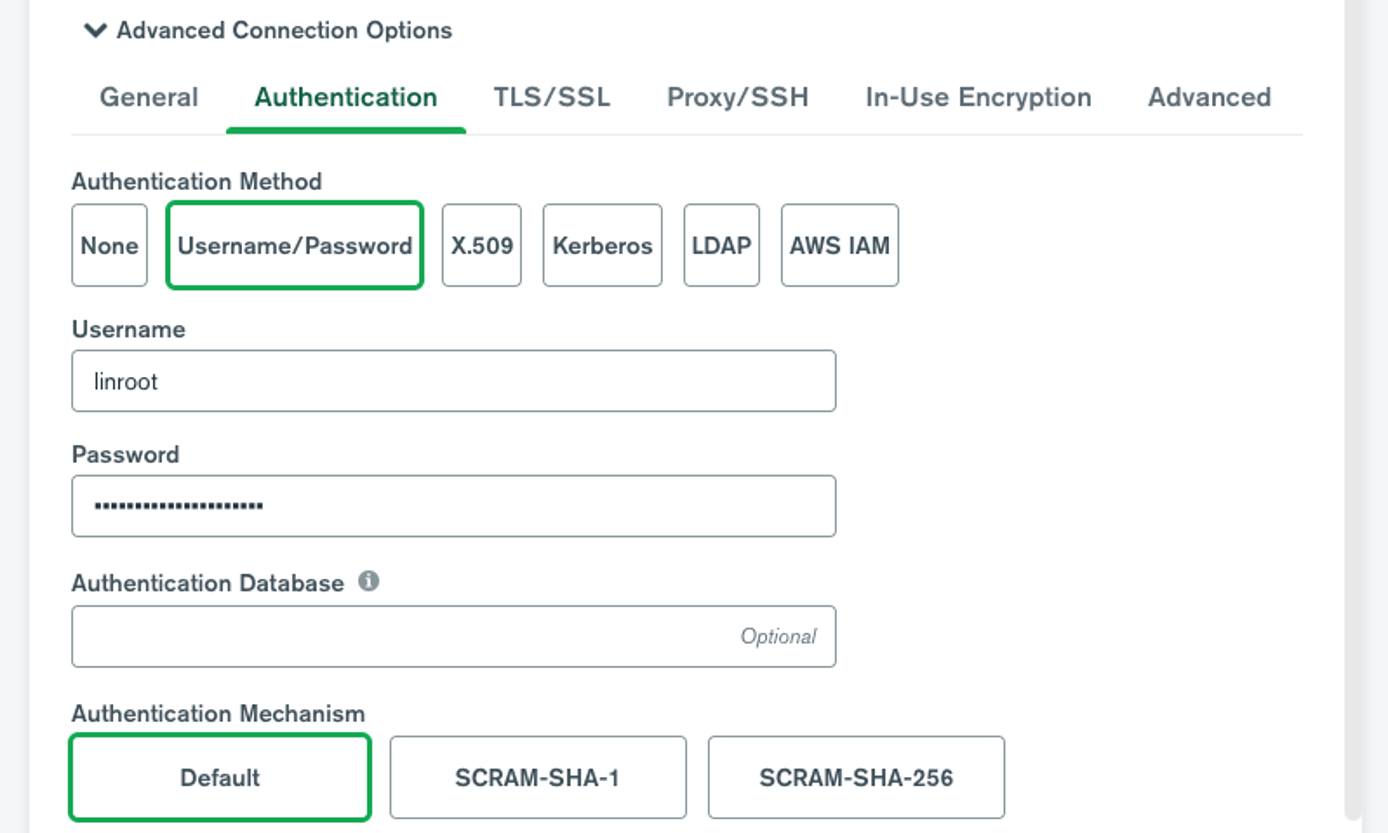Click the Authentication Database info icon
Image resolution: width=1388 pixels, height=833 pixels.
coord(367,581)
